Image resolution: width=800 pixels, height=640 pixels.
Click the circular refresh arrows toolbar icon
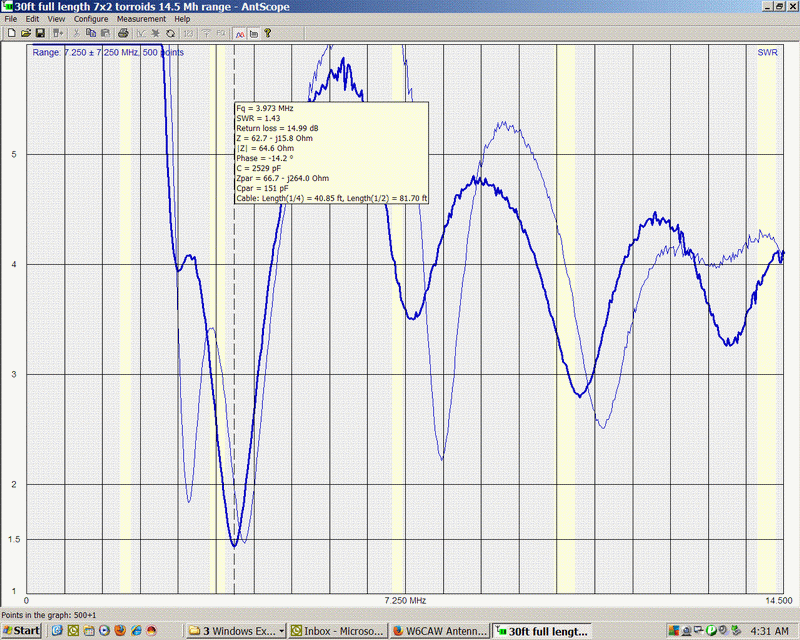click(x=170, y=33)
